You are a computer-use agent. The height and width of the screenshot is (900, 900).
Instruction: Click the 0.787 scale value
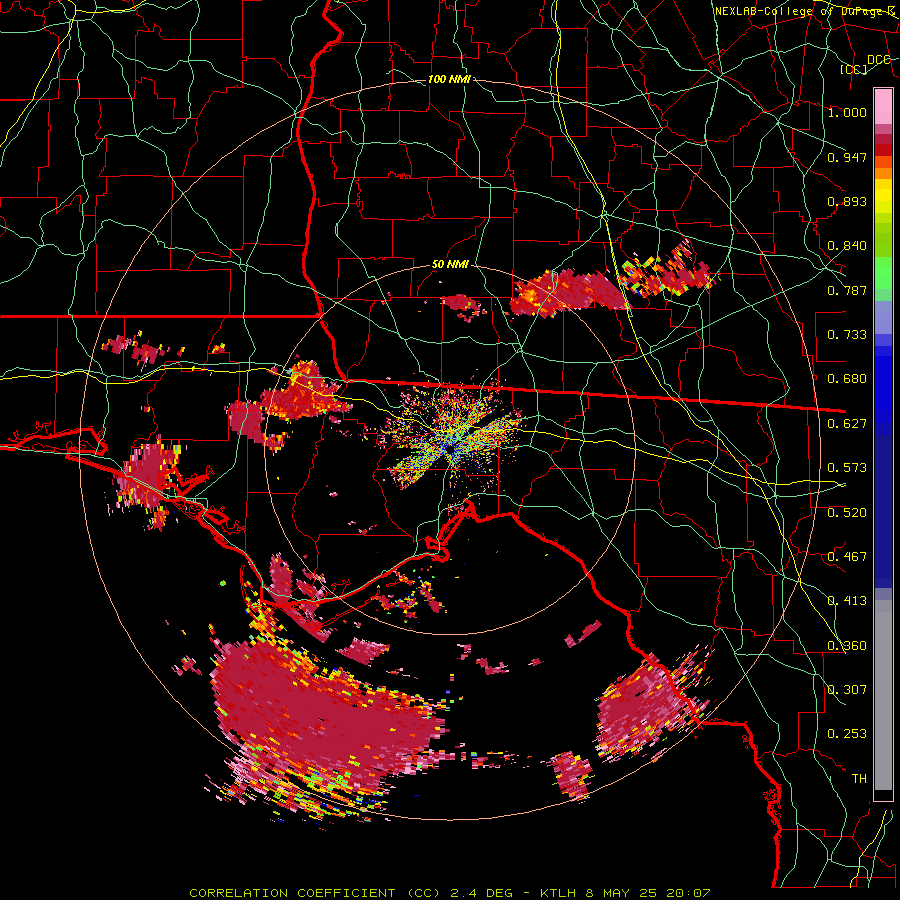(847, 290)
